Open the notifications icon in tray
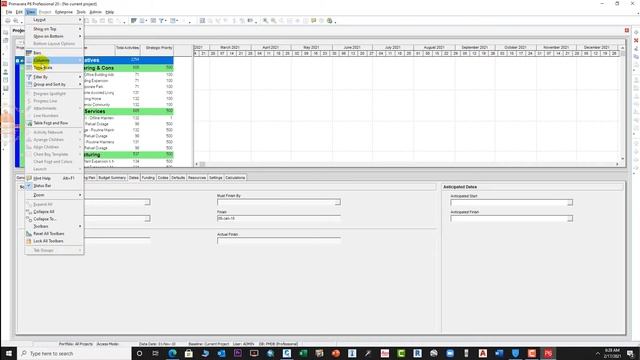Image resolution: width=640 pixels, height=360 pixels. click(631, 353)
